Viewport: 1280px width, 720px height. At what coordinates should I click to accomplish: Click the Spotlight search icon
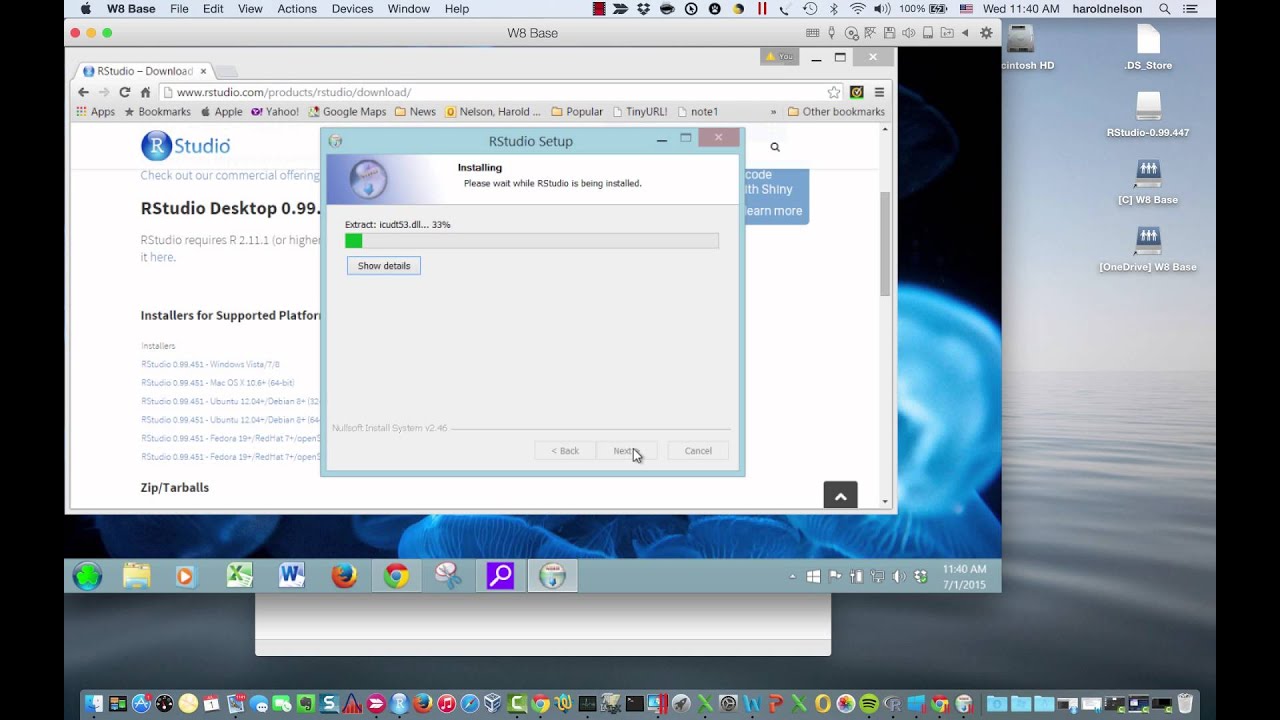(x=1165, y=9)
